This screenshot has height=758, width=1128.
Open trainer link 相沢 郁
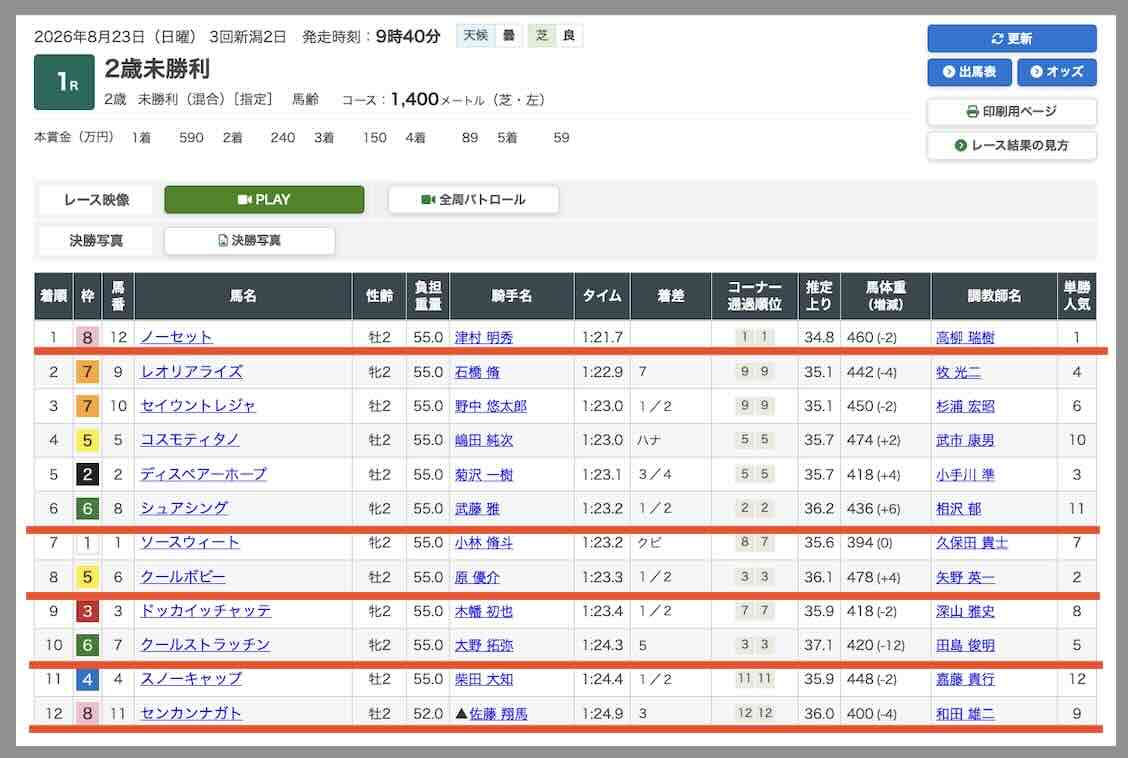958,508
